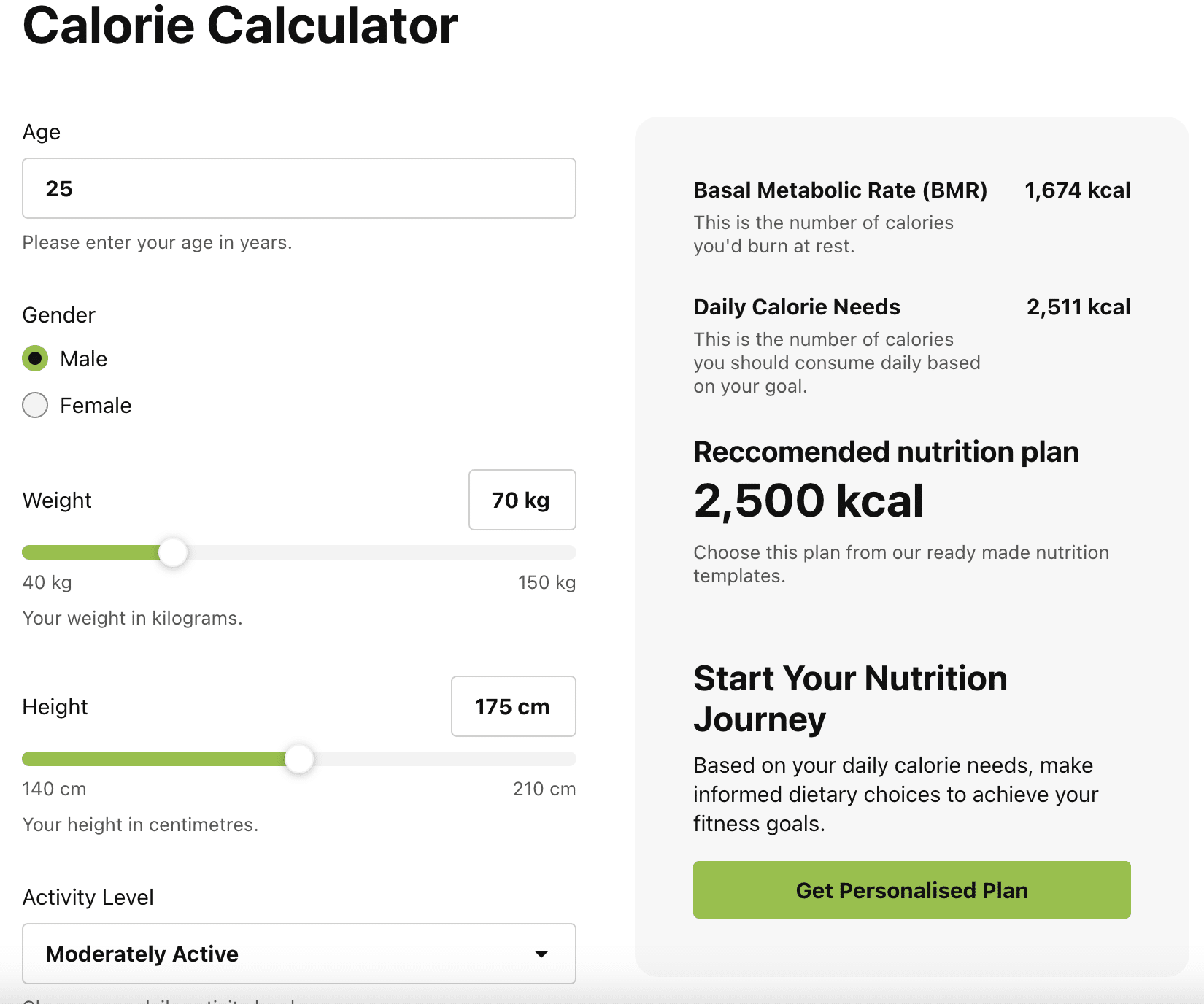Screen dimensions: 1204x1004
Task: Click the height slider handle
Action: 298,759
